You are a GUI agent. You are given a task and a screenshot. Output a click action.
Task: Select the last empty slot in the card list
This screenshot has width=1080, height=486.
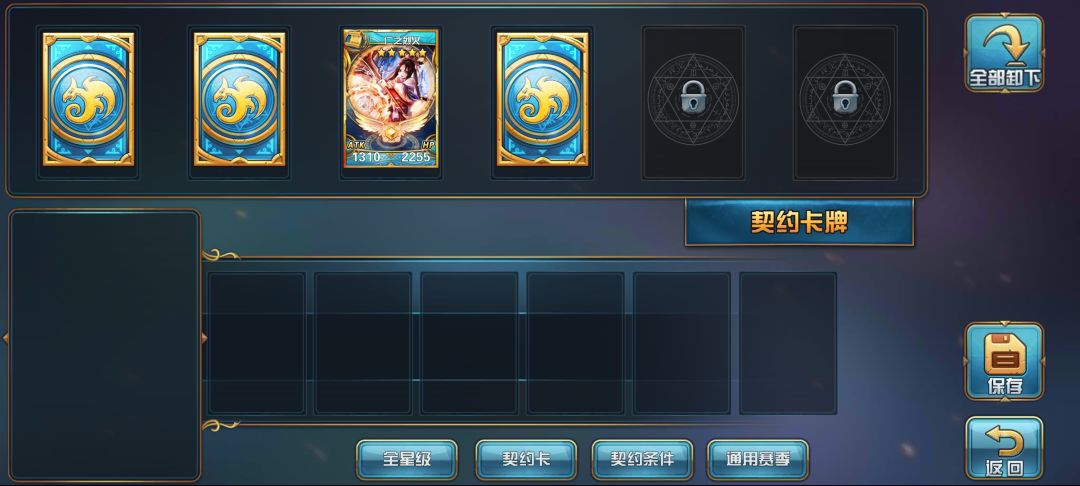point(788,343)
